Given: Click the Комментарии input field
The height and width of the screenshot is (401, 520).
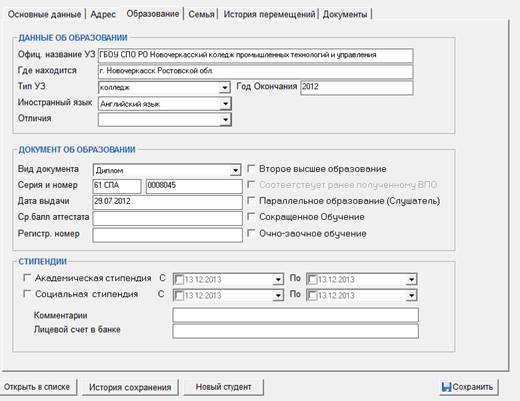Looking at the screenshot, I should 295,315.
